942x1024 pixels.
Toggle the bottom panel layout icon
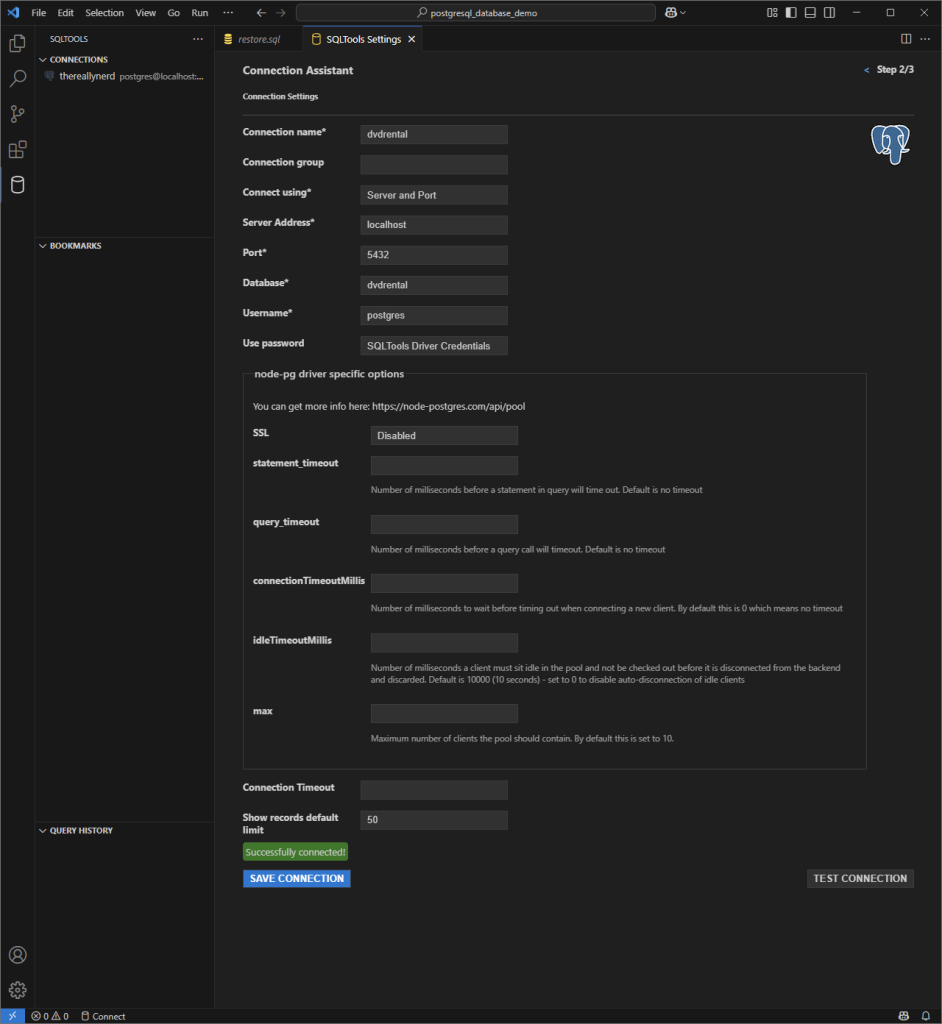point(810,13)
